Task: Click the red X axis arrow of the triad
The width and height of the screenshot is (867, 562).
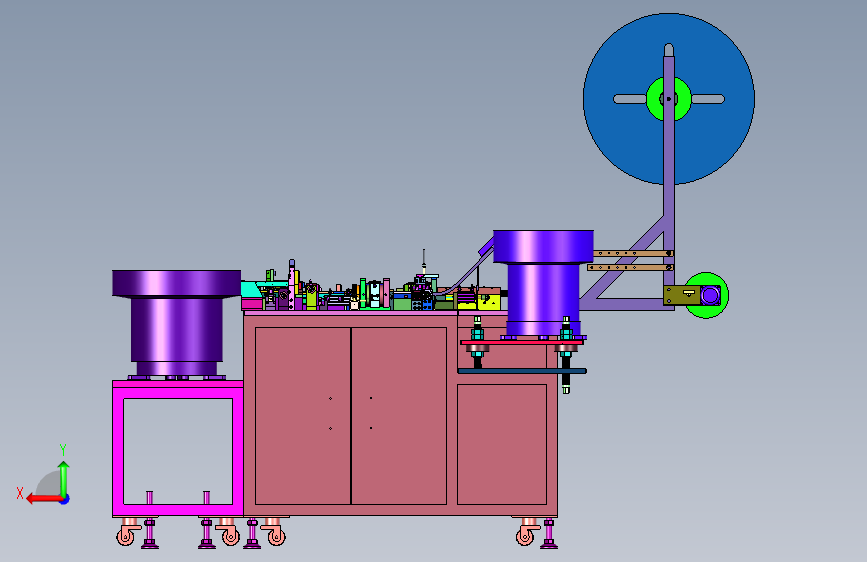Action: (44, 499)
